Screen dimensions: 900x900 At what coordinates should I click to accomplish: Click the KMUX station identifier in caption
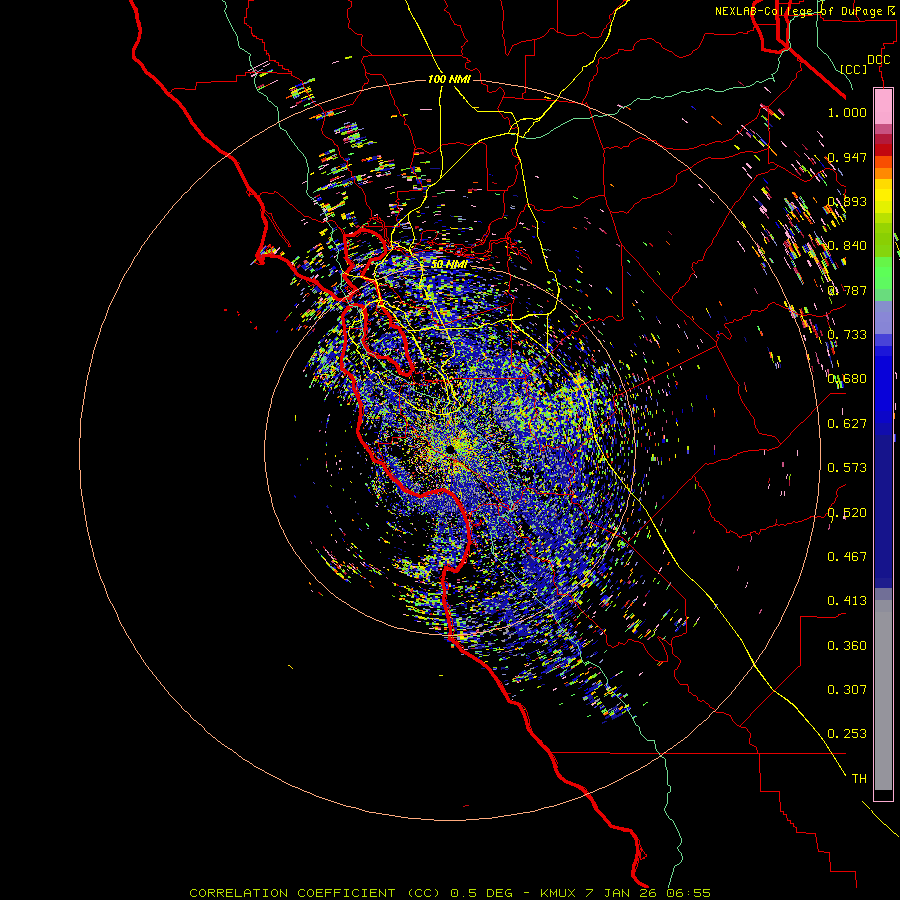(559, 893)
